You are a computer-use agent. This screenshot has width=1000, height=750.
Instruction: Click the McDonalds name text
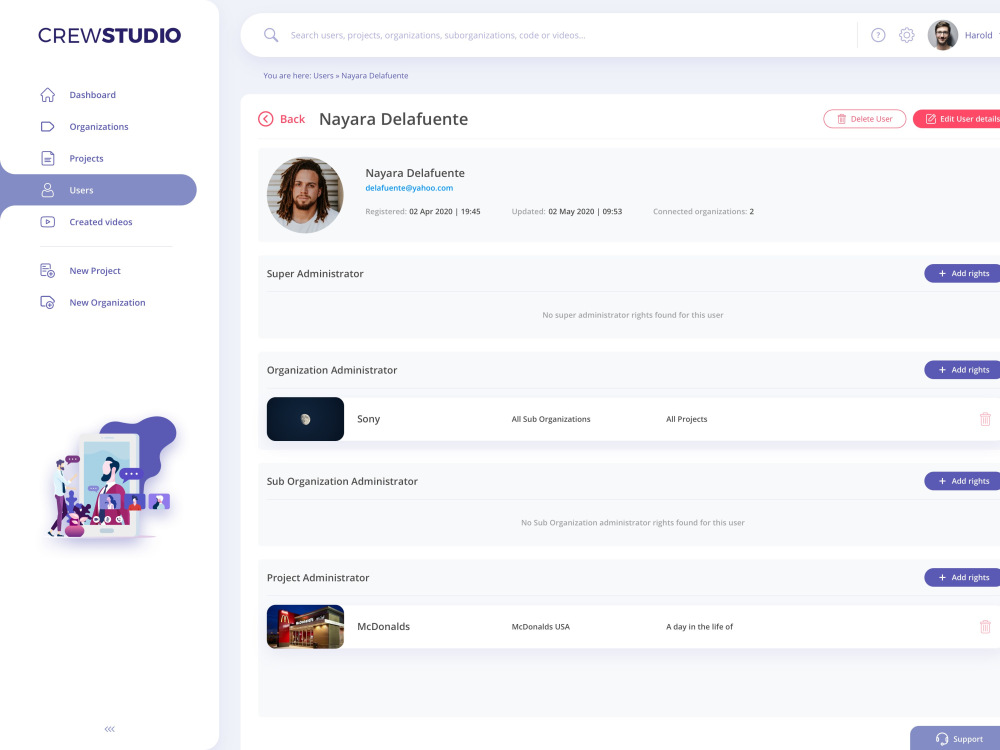tap(383, 627)
